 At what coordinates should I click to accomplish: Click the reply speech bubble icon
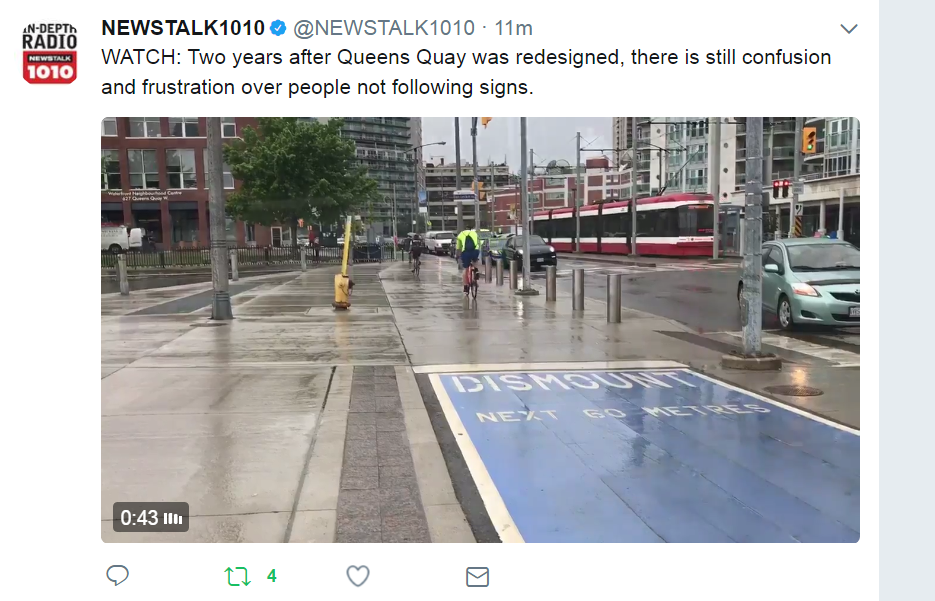coord(117,575)
